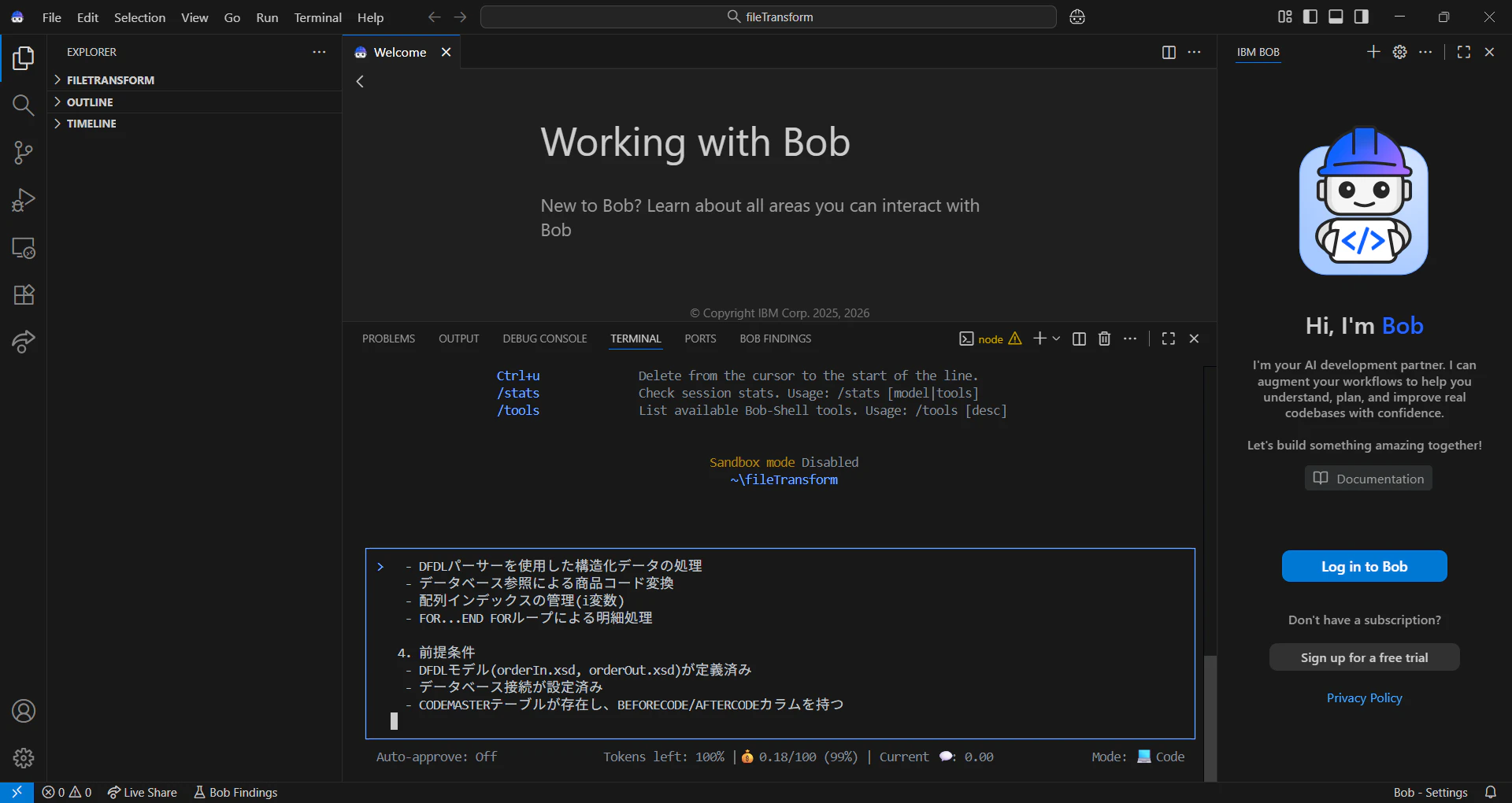Image resolution: width=1512 pixels, height=803 pixels.
Task: Close the IBM Bob panel
Action: [1489, 52]
